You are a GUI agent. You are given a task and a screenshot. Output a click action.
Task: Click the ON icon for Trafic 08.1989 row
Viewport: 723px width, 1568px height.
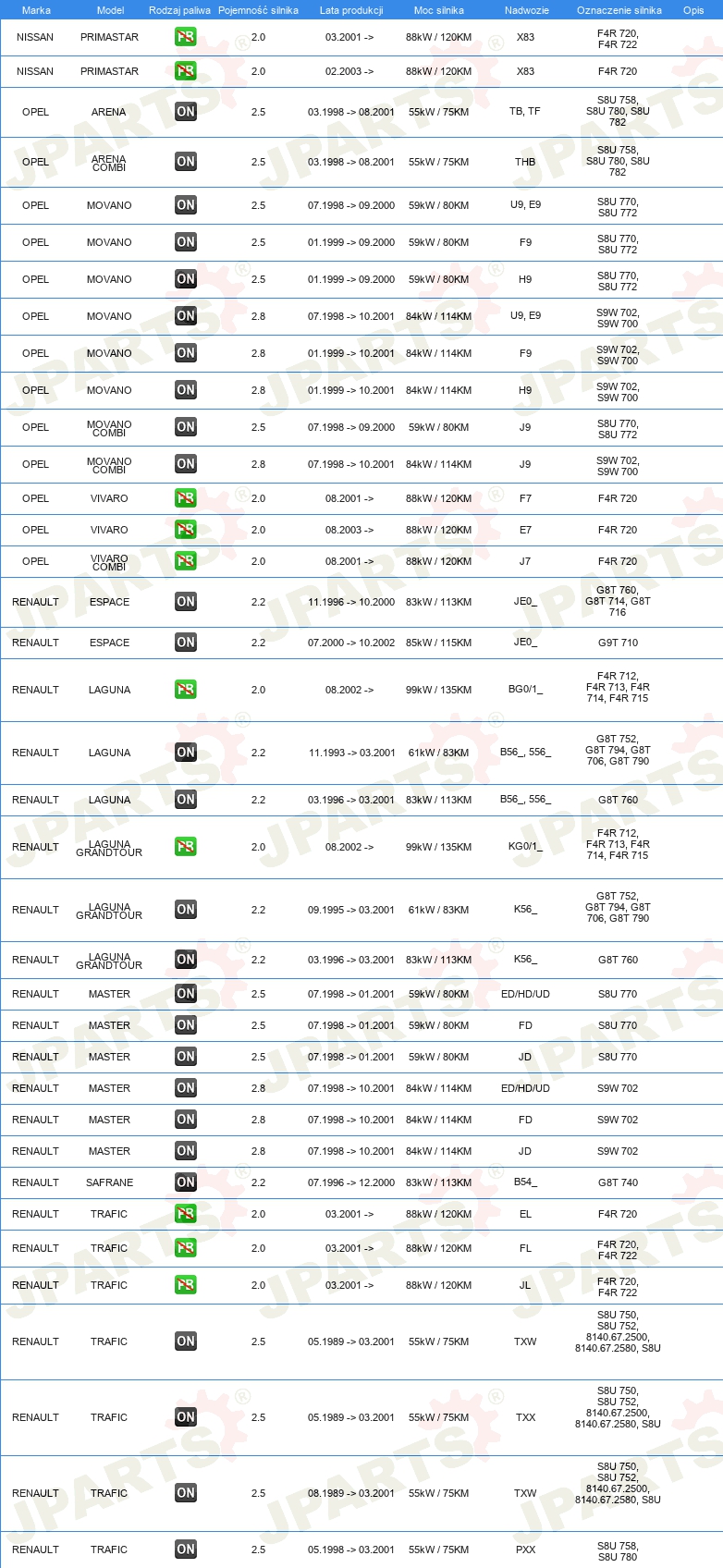(186, 1493)
